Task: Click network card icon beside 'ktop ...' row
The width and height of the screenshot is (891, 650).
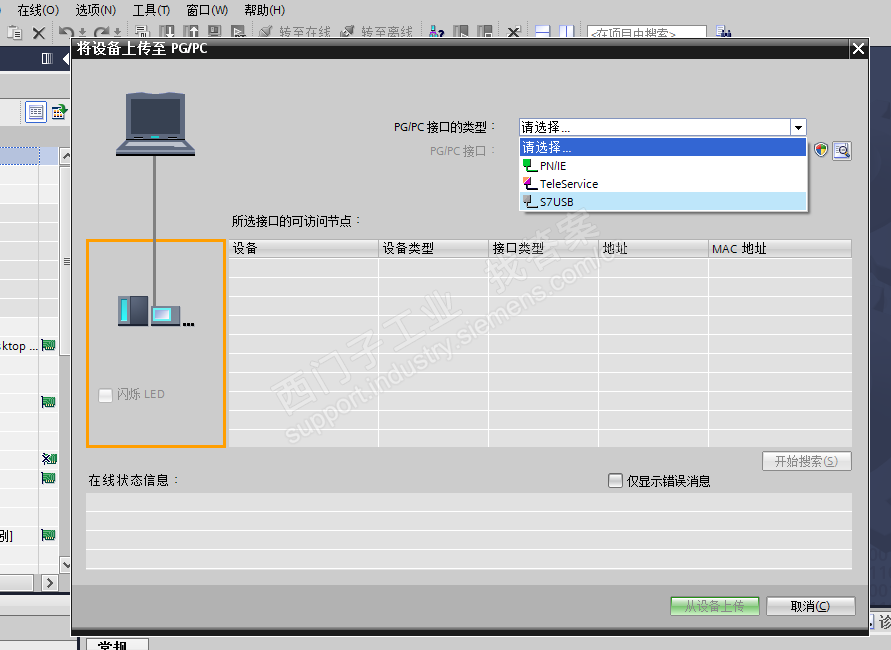Action: tap(48, 345)
